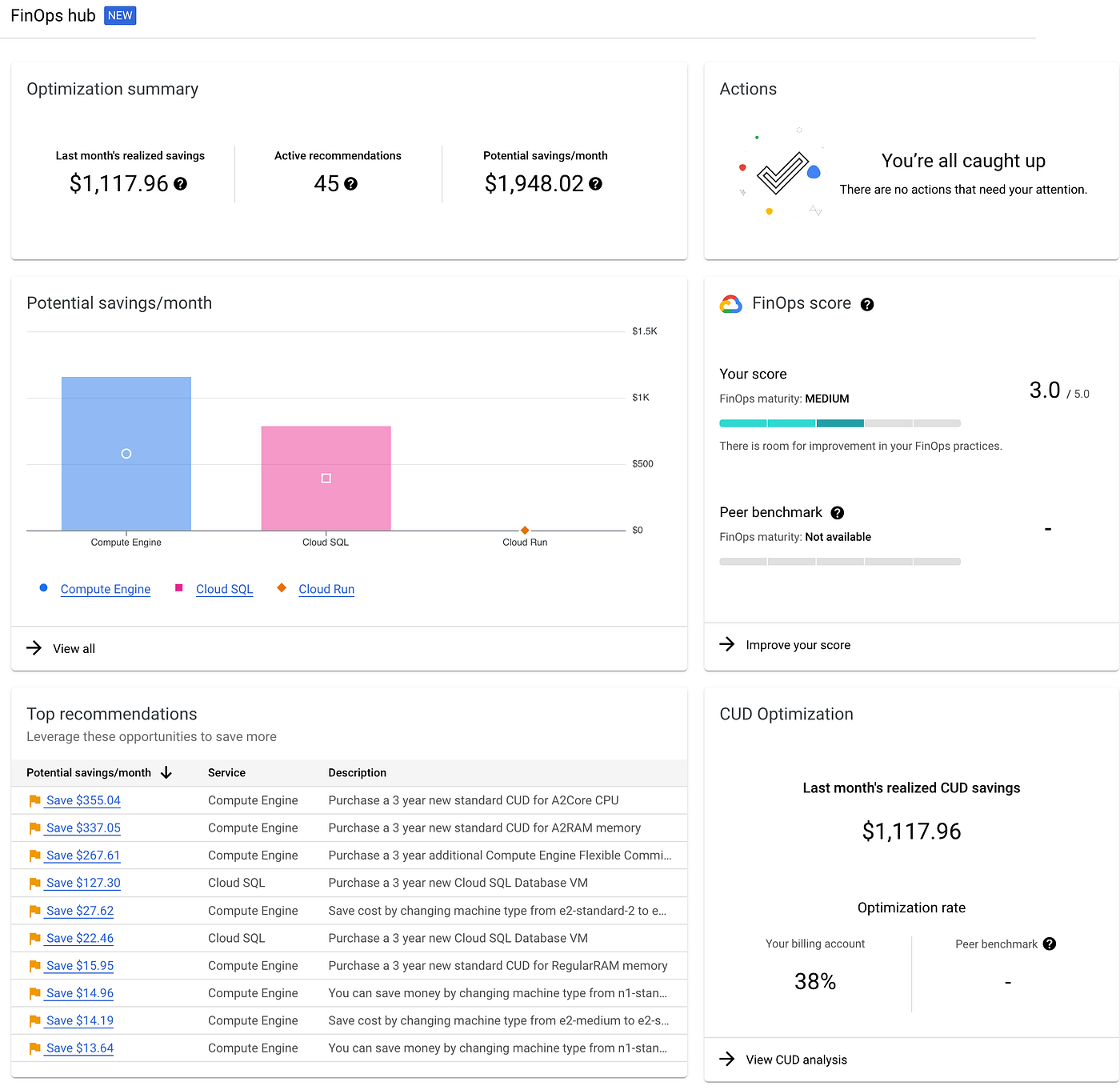The image size is (1120, 1090).
Task: Open the Save $14.19 recommendation
Action: point(80,1021)
